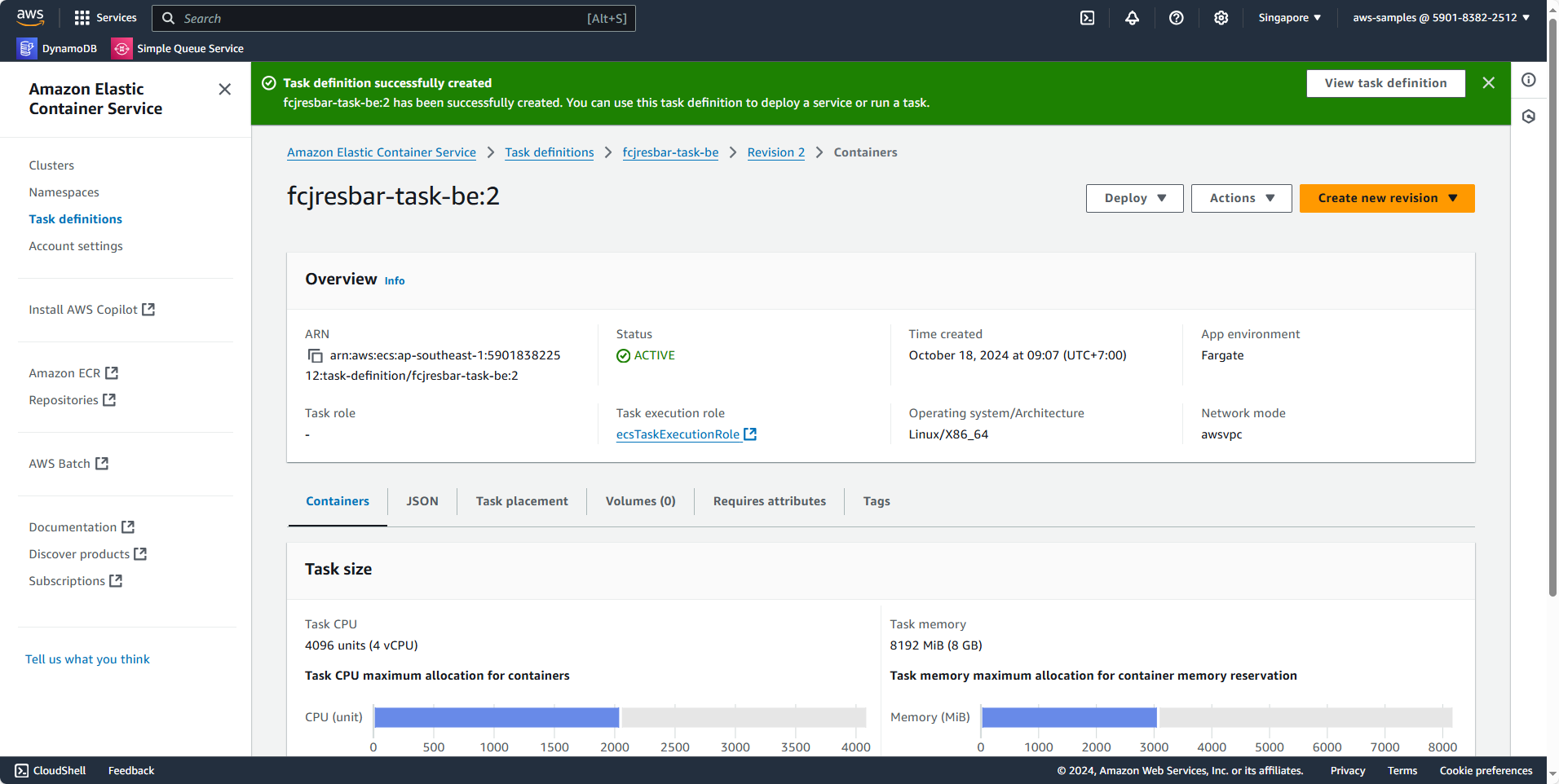Click the '8192 MiB (8 GB)' value
Viewport: 1559px width, 784px height.
(x=936, y=645)
